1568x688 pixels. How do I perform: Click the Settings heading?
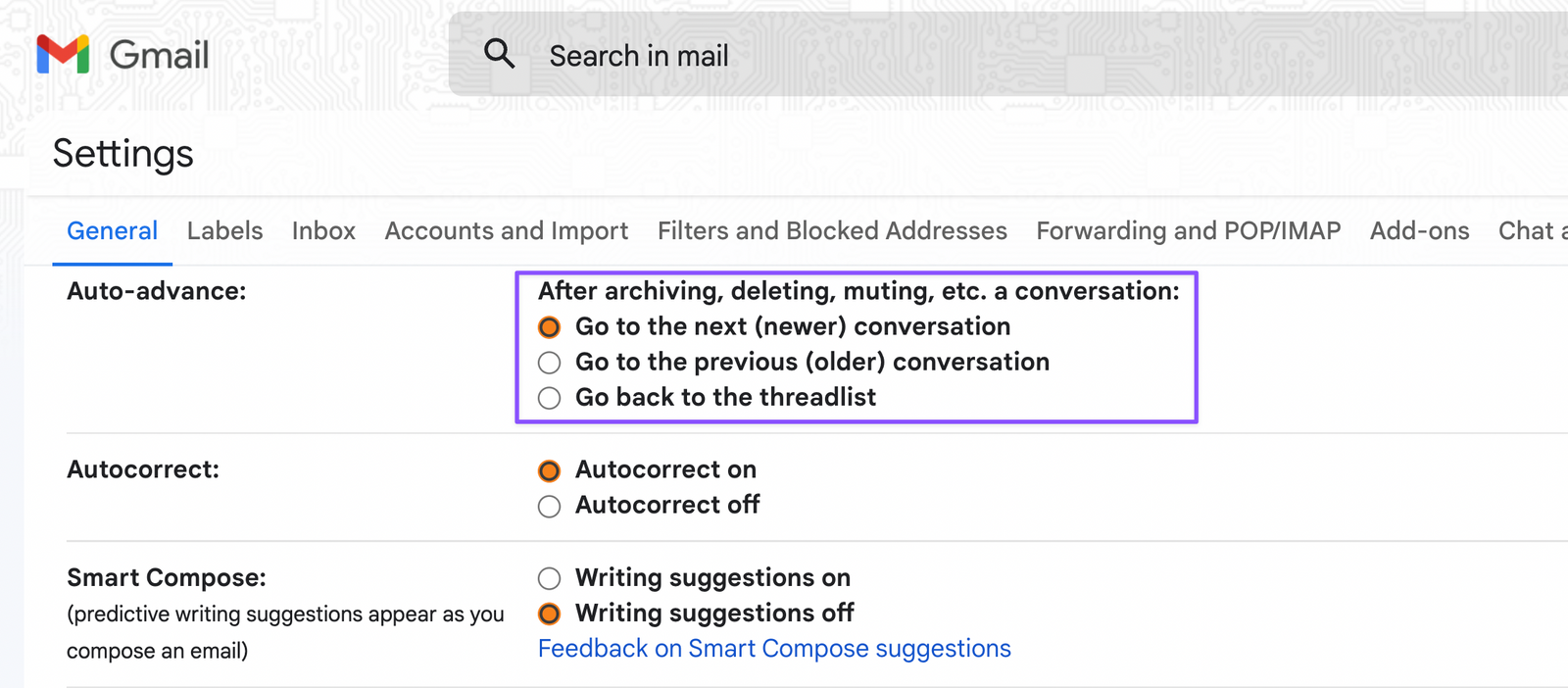click(122, 153)
